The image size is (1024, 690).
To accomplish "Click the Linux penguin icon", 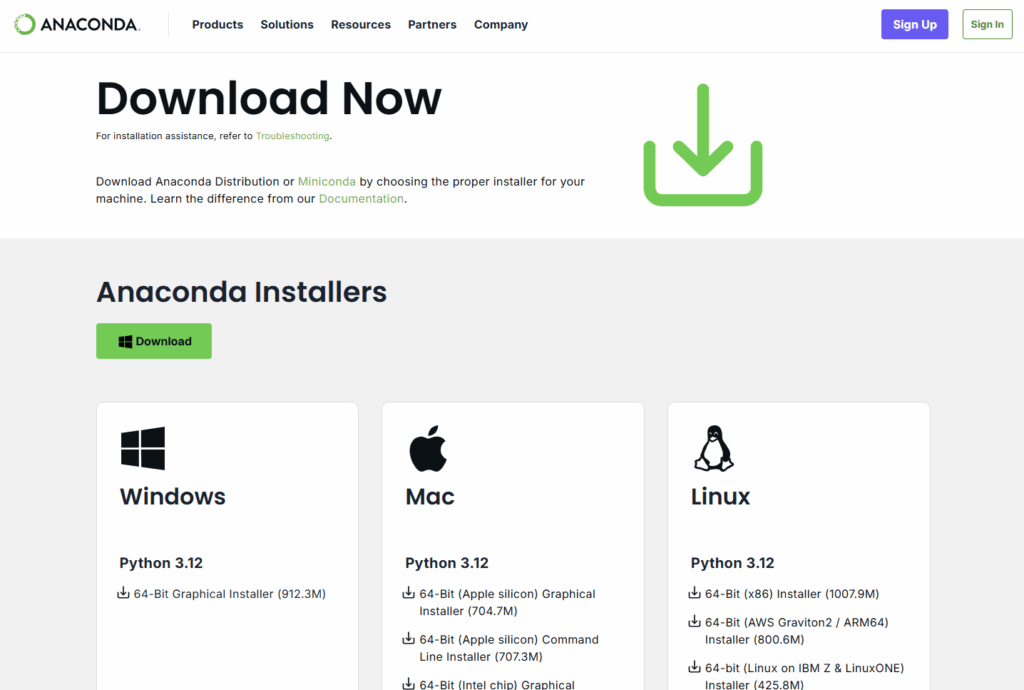I will click(714, 448).
